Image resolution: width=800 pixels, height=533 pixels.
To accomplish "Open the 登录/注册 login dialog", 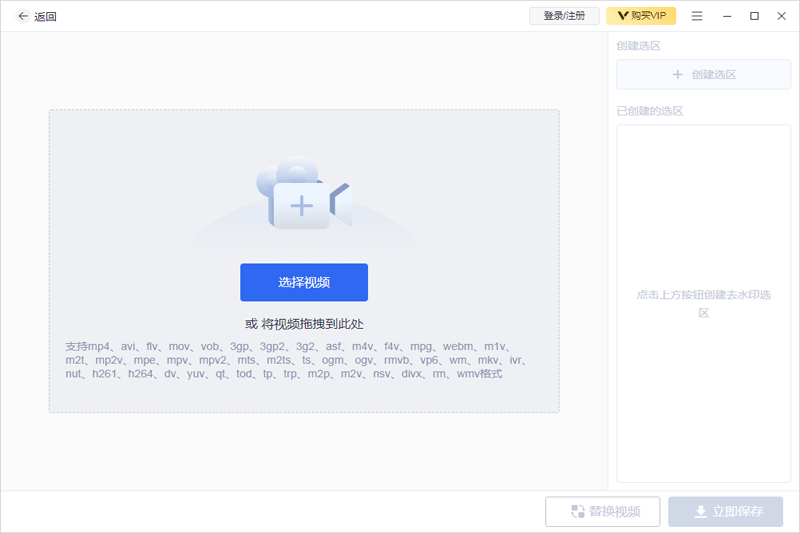I will (x=564, y=16).
